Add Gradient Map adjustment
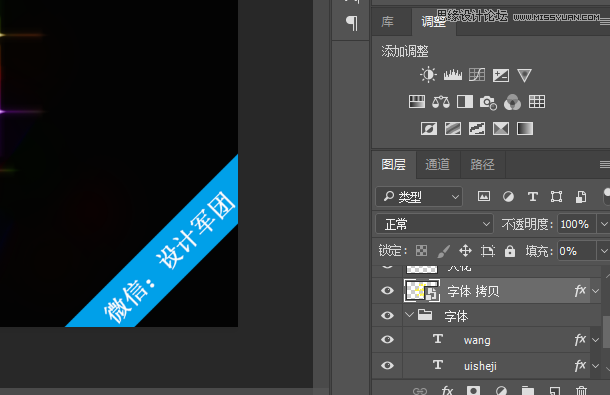This screenshot has width=610, height=395. (525, 128)
